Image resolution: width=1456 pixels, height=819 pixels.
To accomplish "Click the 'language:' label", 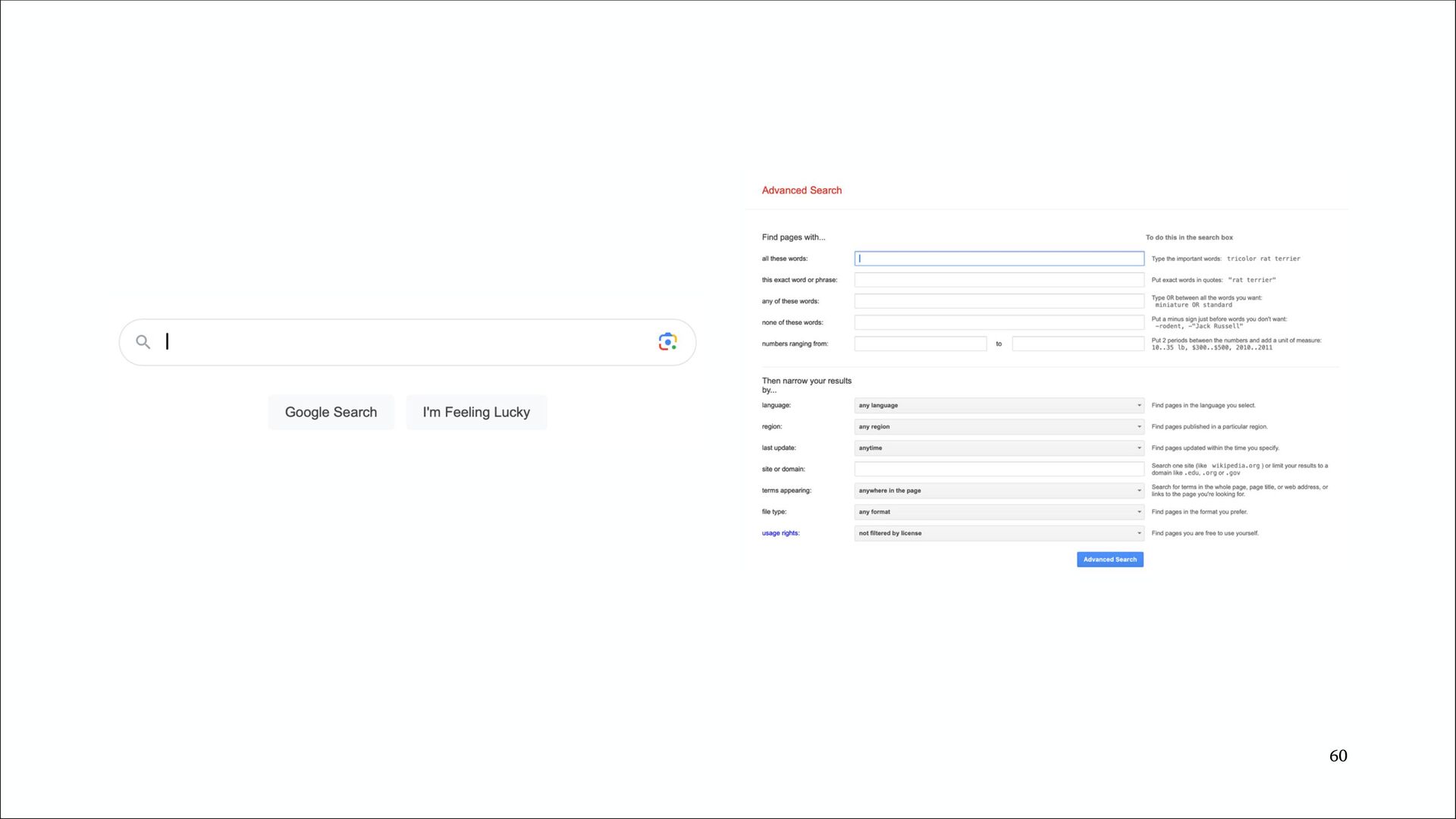I will pos(776,406).
